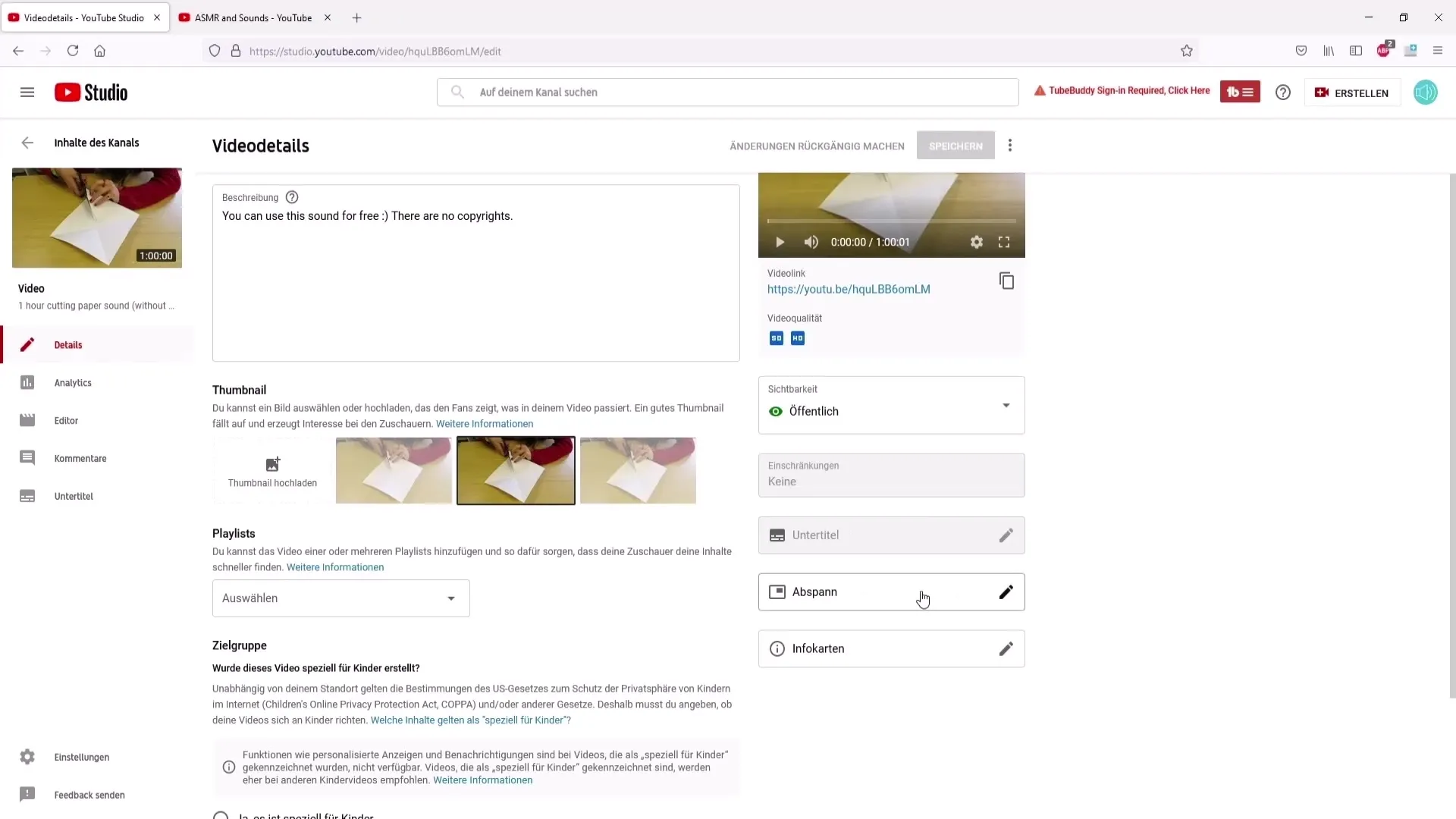Click Weitere Informationen thumbnail link

pyautogui.click(x=485, y=423)
